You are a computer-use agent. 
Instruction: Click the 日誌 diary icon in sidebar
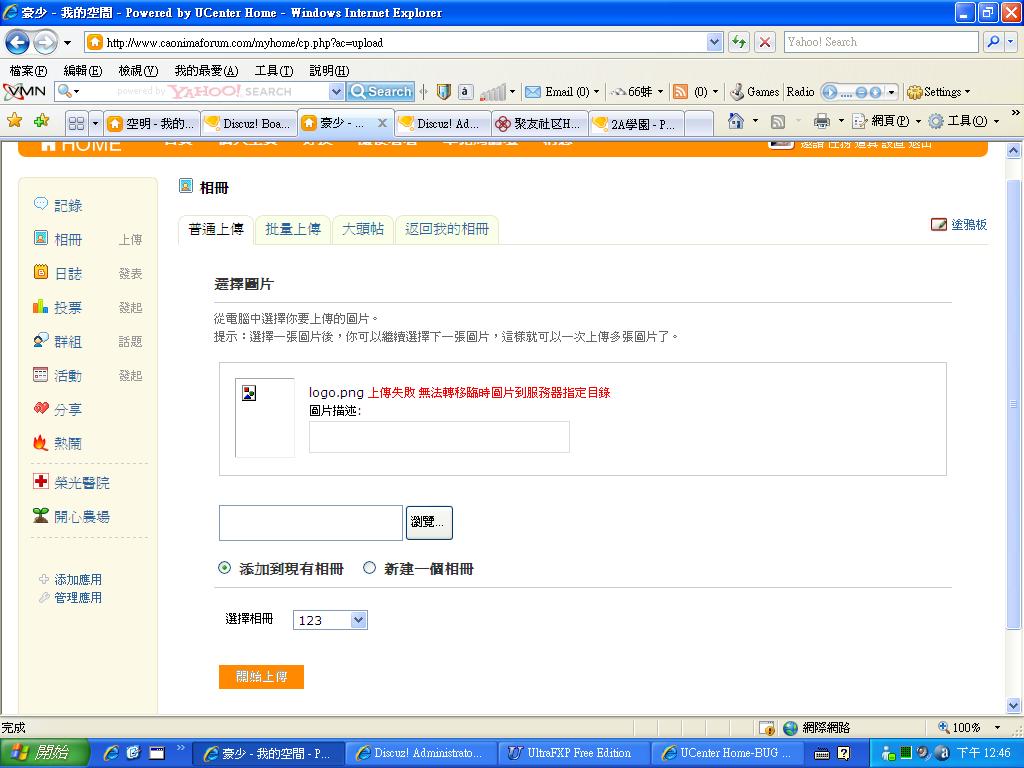(40, 272)
